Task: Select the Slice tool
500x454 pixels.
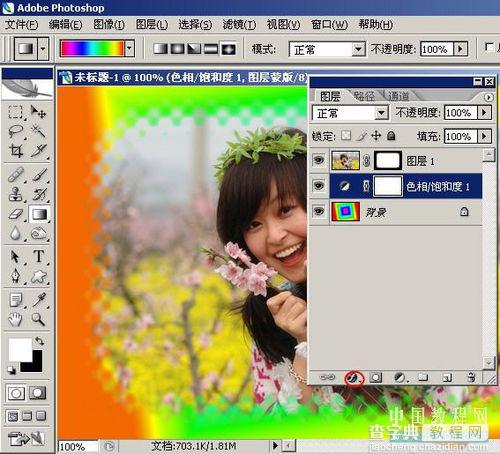Action: click(x=38, y=150)
